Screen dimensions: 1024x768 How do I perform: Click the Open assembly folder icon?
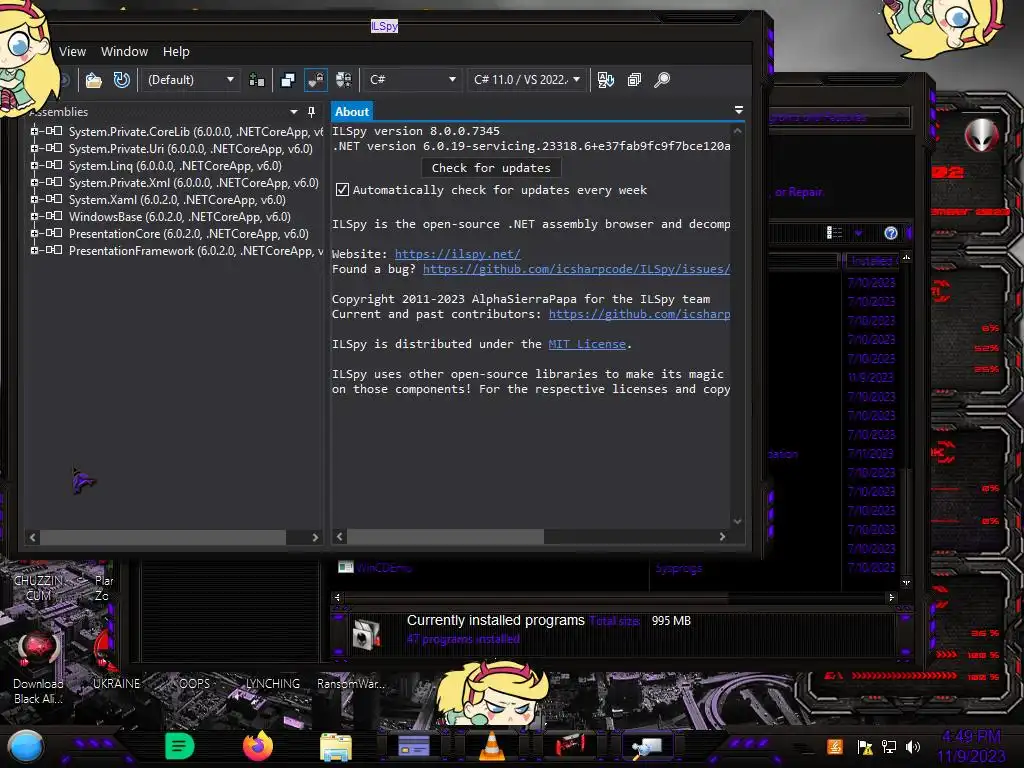tap(94, 80)
